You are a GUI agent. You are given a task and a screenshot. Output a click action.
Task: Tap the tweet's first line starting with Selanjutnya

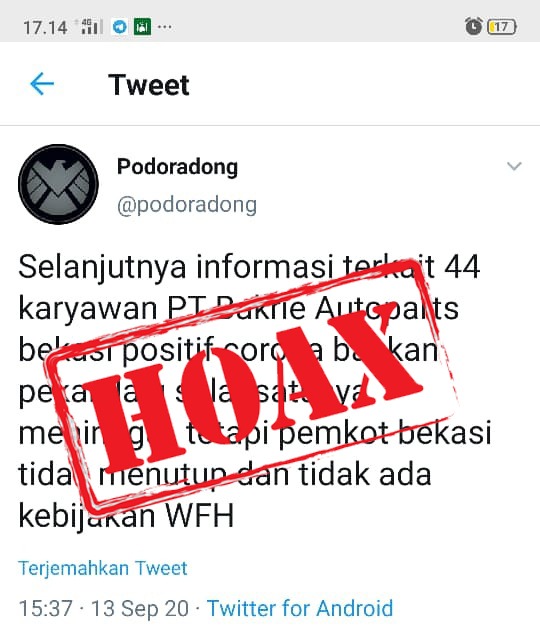coord(249,266)
